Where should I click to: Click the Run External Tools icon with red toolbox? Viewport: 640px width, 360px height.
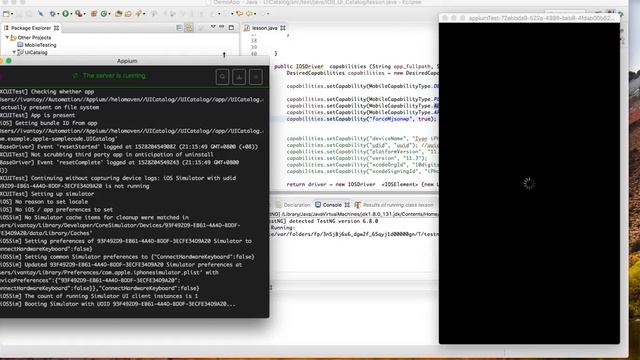pyautogui.click(x=79, y=13)
